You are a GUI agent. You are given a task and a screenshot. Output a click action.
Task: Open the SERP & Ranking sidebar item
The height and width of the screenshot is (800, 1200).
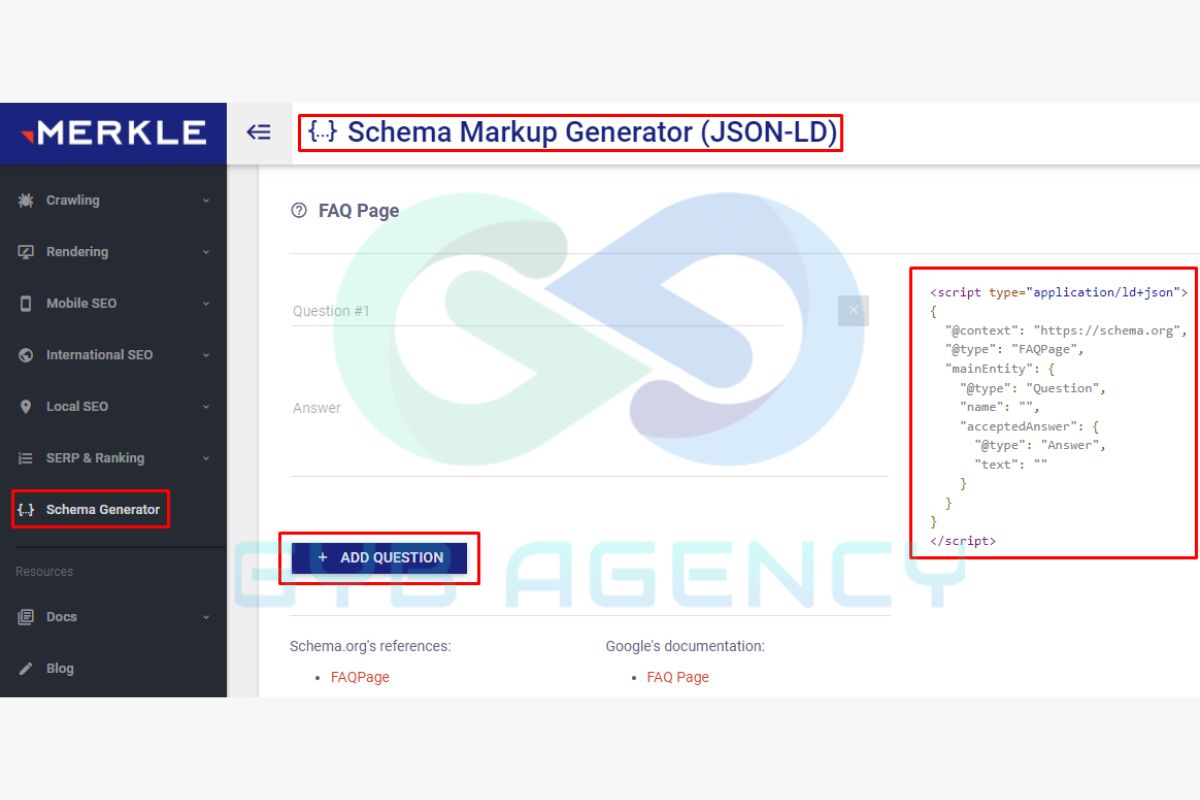click(x=113, y=458)
